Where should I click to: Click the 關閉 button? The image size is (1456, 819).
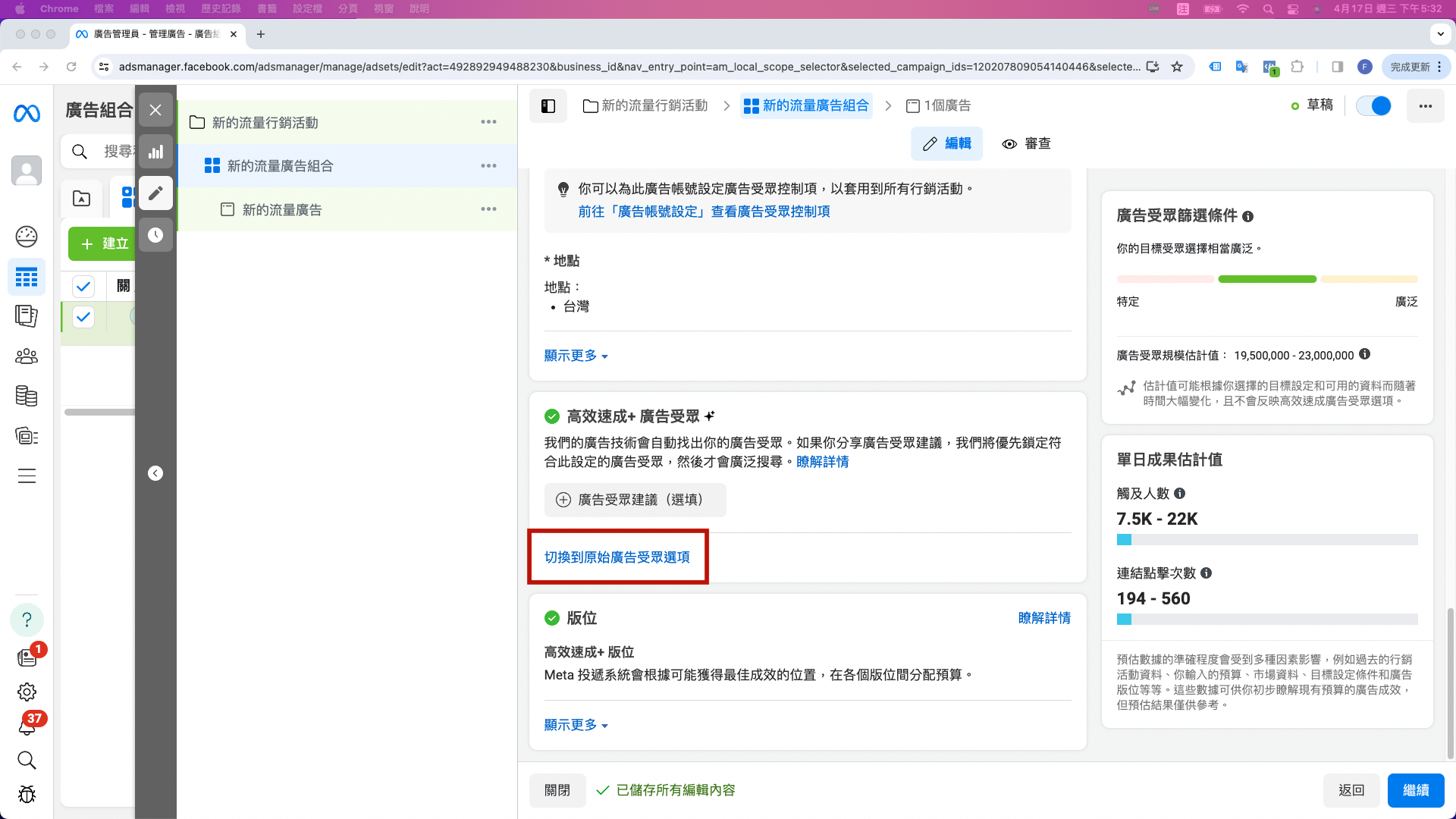557,790
